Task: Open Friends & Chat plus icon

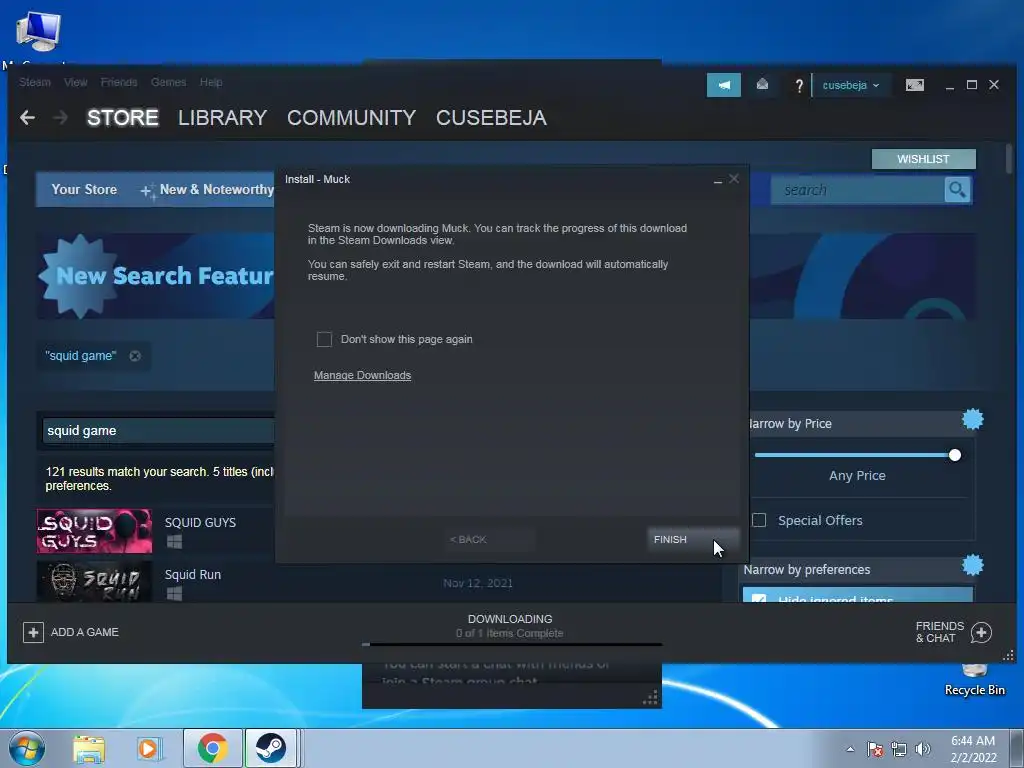Action: pos(981,632)
